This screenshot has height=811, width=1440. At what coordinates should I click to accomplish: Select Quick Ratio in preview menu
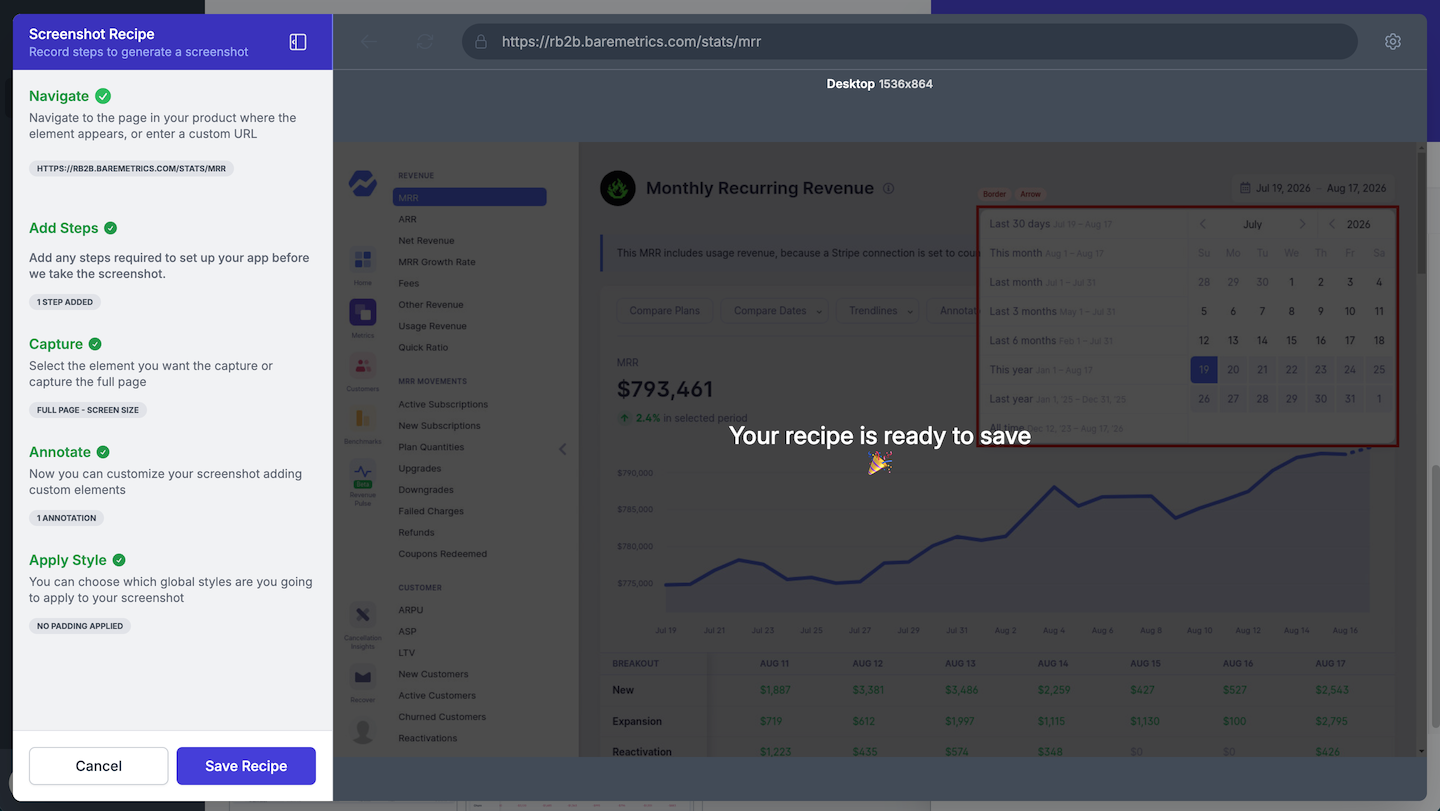[423, 348]
